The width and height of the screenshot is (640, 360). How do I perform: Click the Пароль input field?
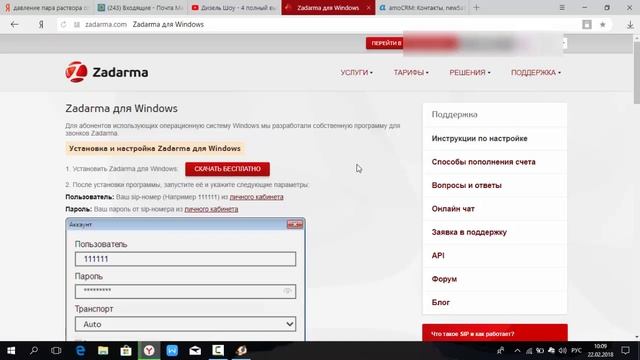pyautogui.click(x=185, y=291)
